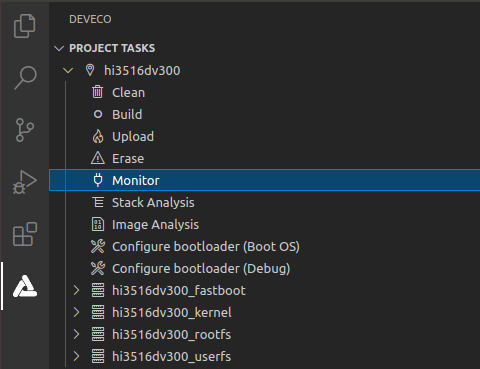Select Configure bootloader (Debug) label
Image resolution: width=480 pixels, height=369 pixels.
tap(201, 269)
